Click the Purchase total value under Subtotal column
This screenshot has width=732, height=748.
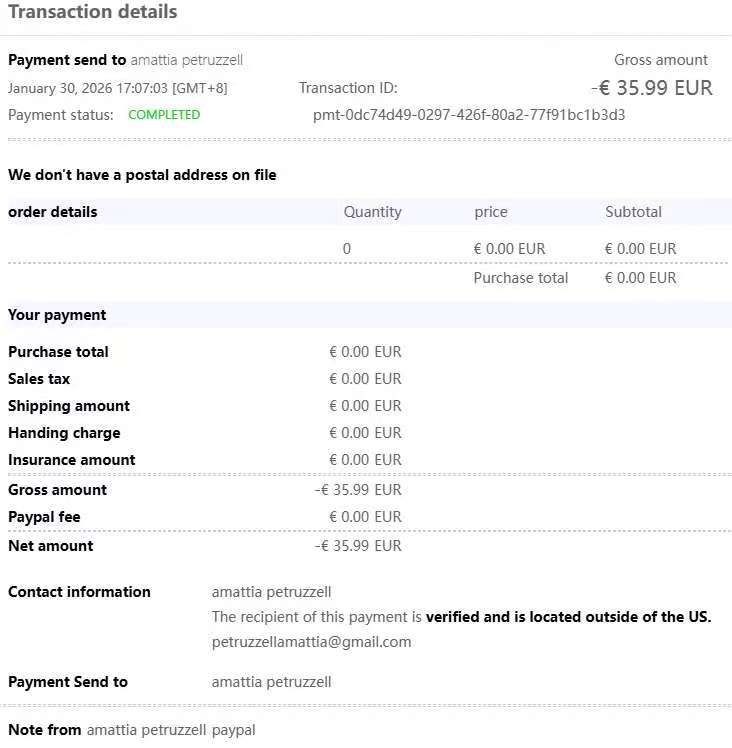640,278
